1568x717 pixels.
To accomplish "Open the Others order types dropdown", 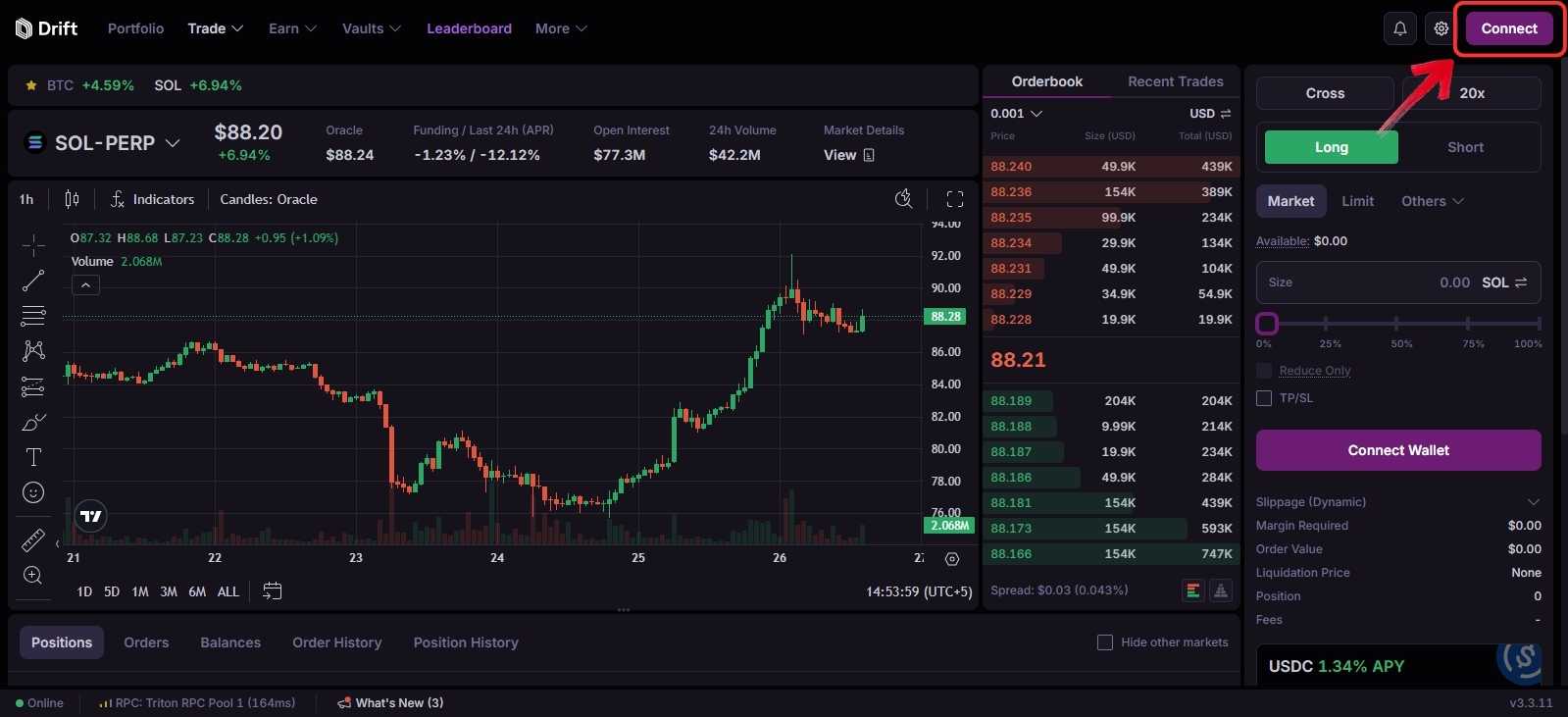I will (1432, 201).
